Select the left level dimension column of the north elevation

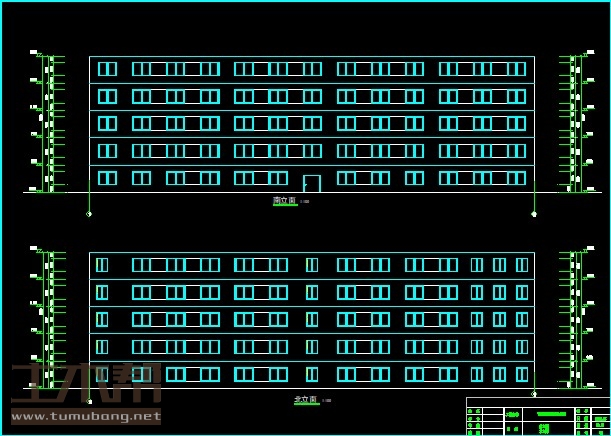point(46,320)
